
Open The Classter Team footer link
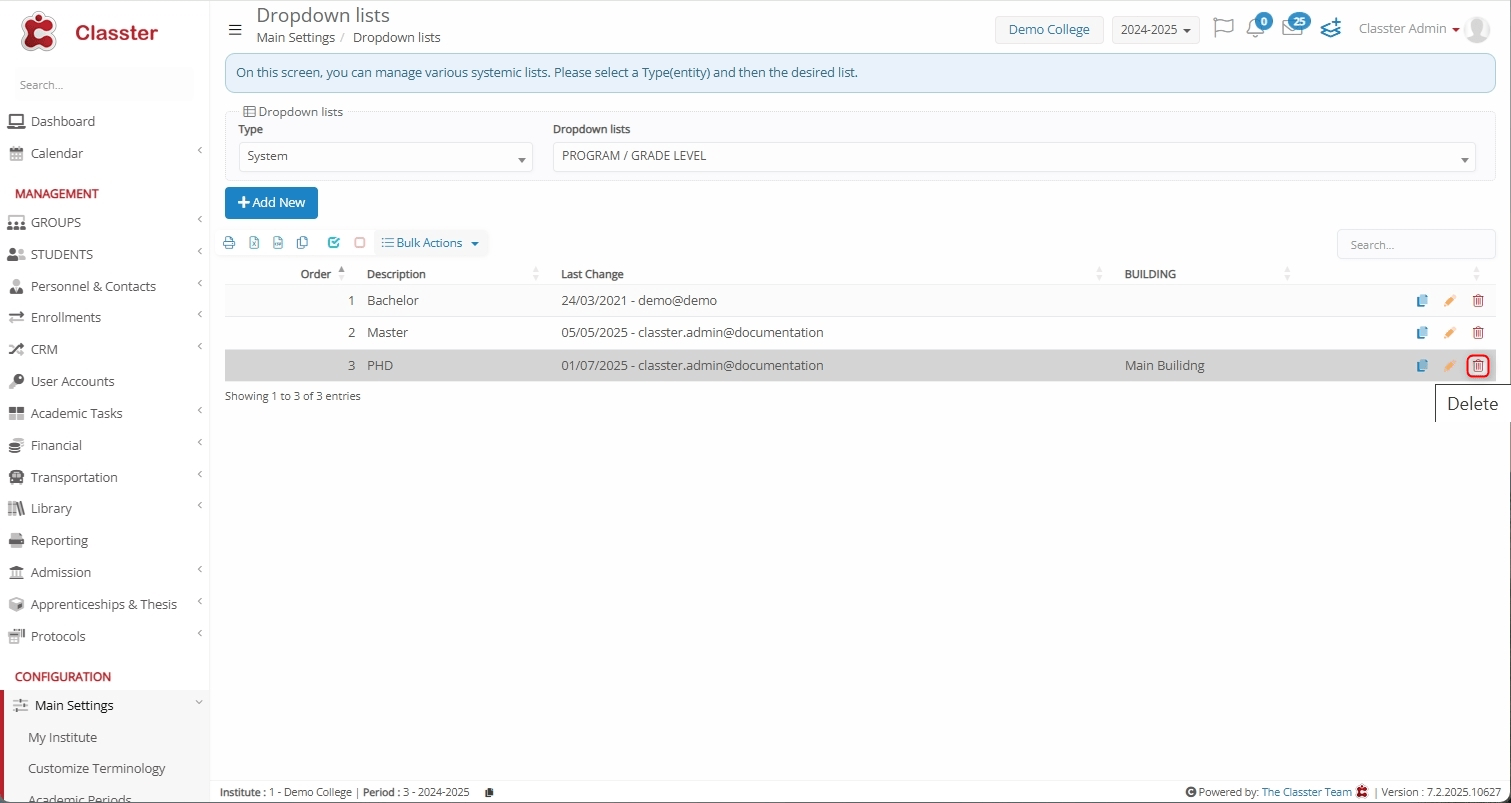(1306, 792)
